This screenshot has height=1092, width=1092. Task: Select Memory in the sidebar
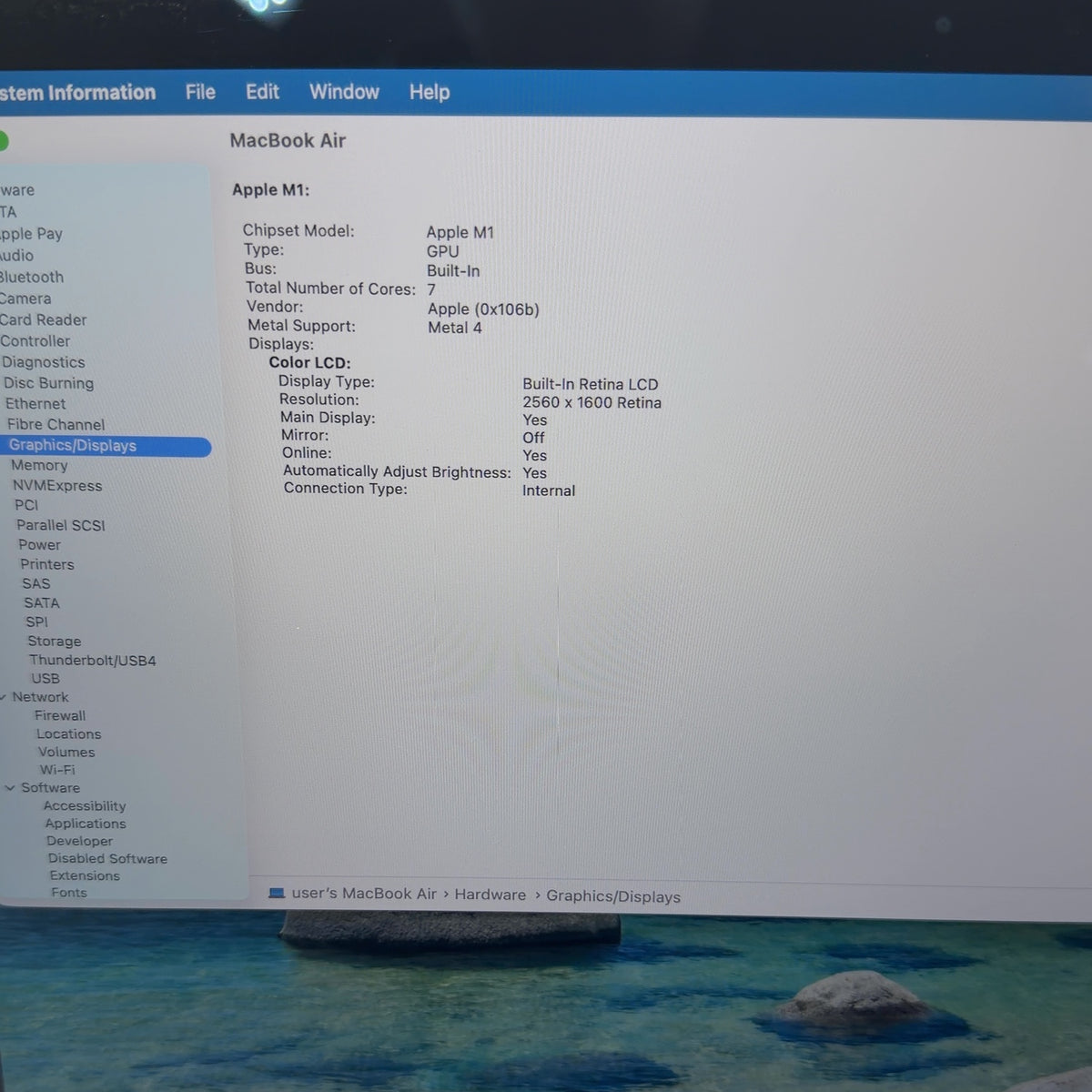point(39,465)
